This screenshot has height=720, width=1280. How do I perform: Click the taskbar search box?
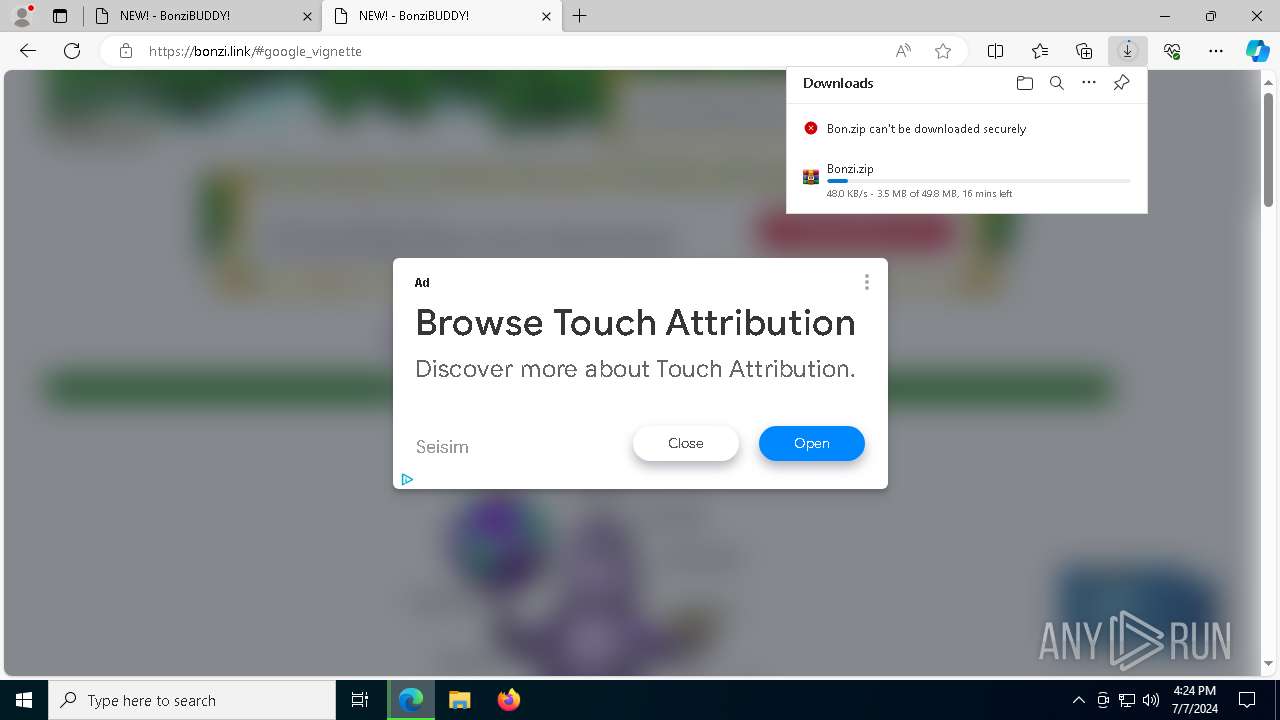pyautogui.click(x=192, y=700)
